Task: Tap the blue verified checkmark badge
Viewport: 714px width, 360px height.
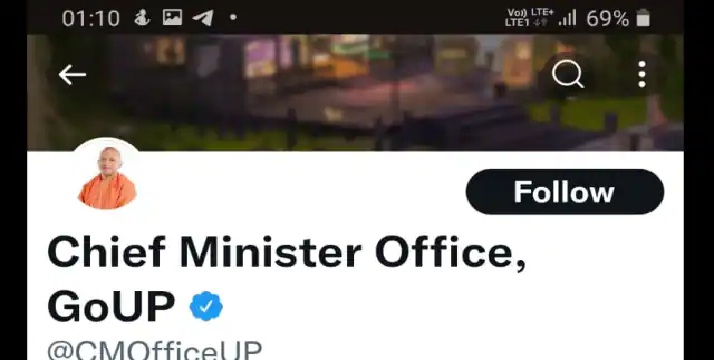Action: (x=206, y=306)
